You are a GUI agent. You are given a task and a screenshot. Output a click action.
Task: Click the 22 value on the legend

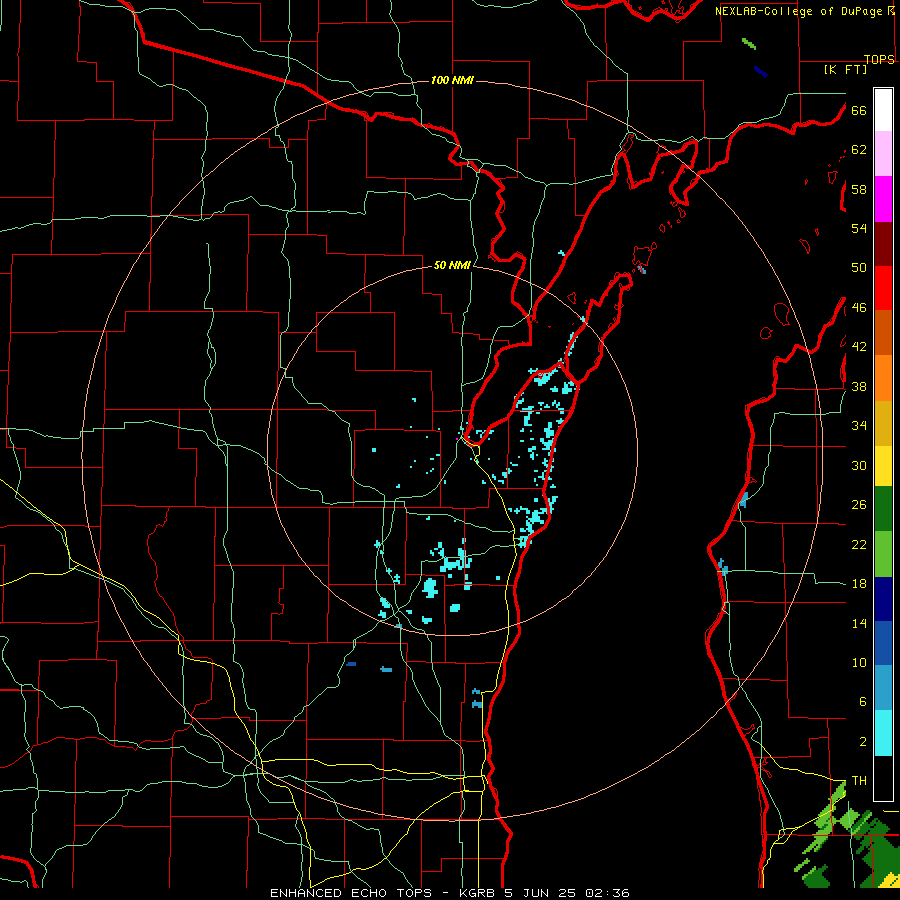(859, 544)
